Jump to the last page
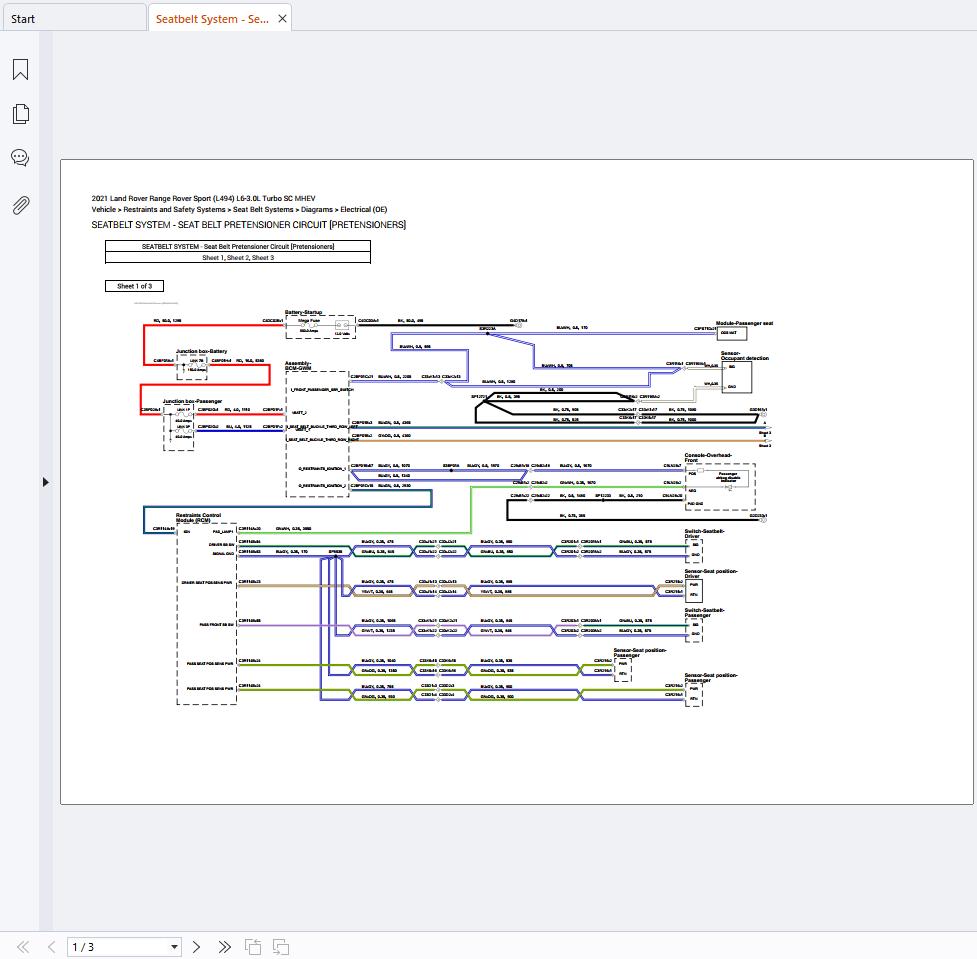Screen dimensions: 977x959 pyautogui.click(x=224, y=946)
